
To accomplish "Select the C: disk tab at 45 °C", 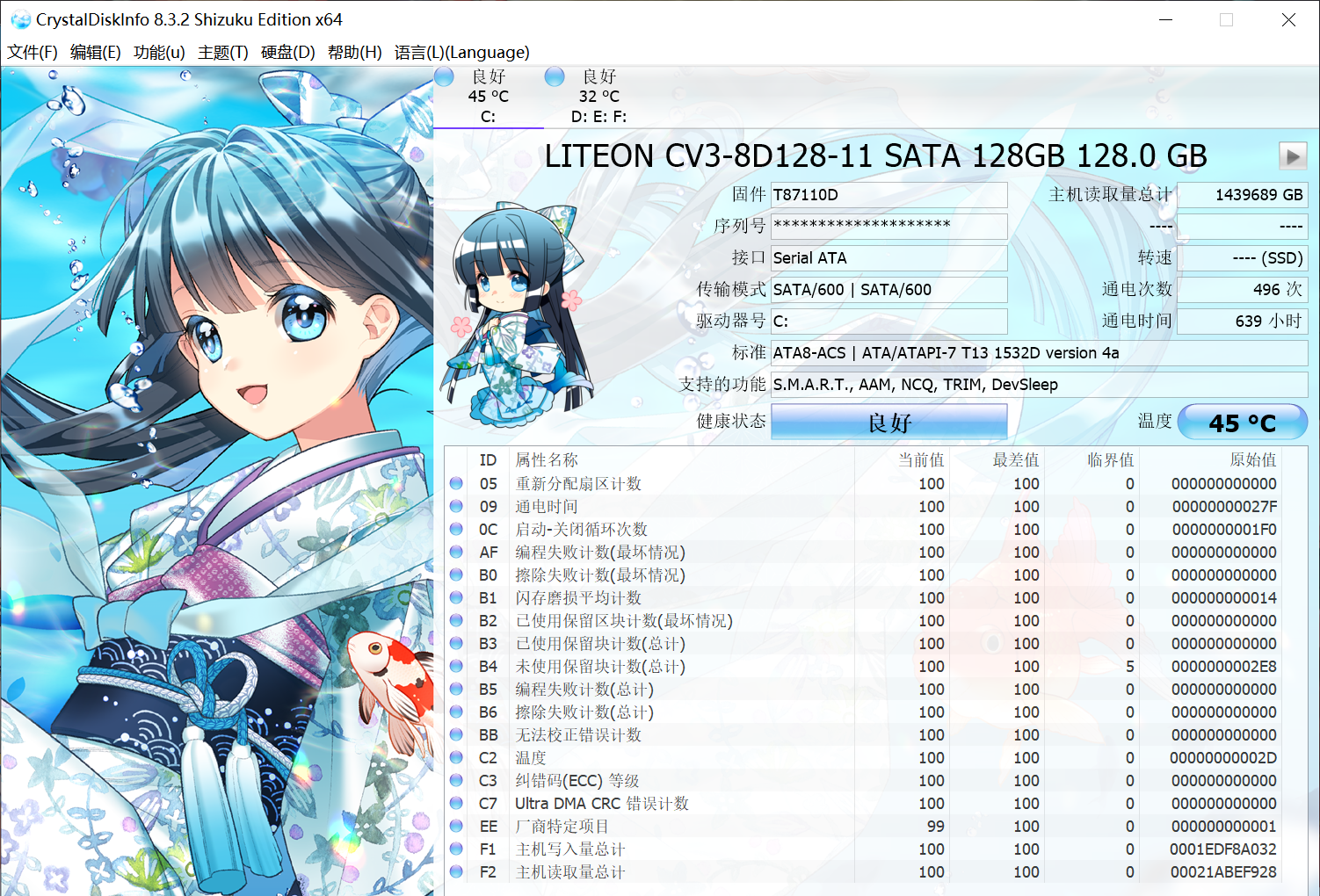I will [488, 97].
